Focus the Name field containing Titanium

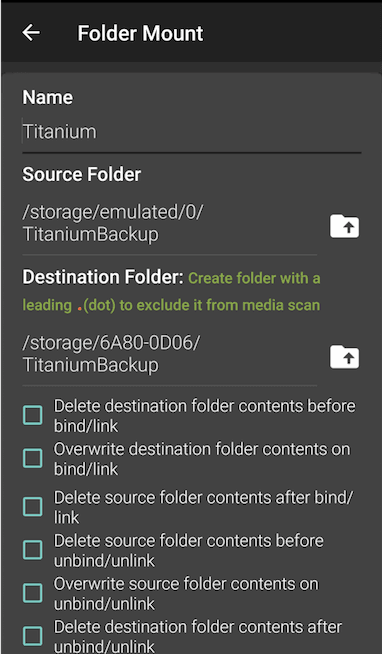pos(191,133)
